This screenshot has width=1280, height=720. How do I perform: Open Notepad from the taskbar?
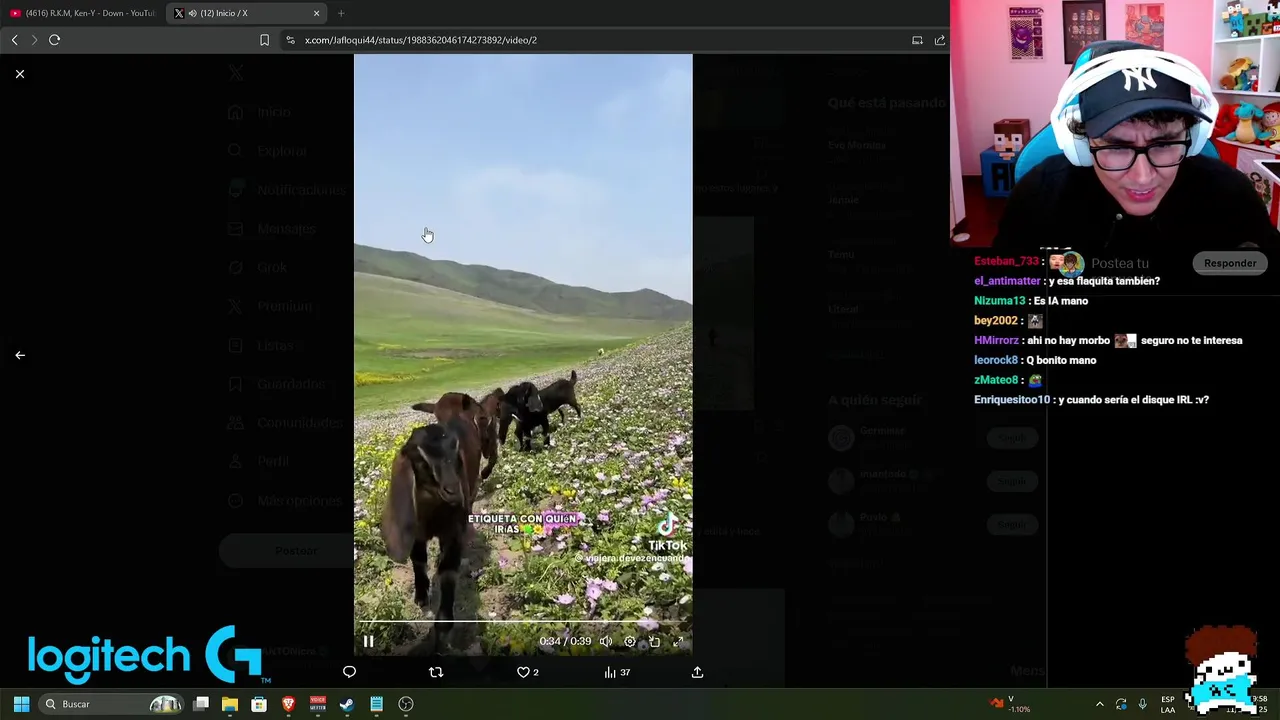(x=377, y=704)
